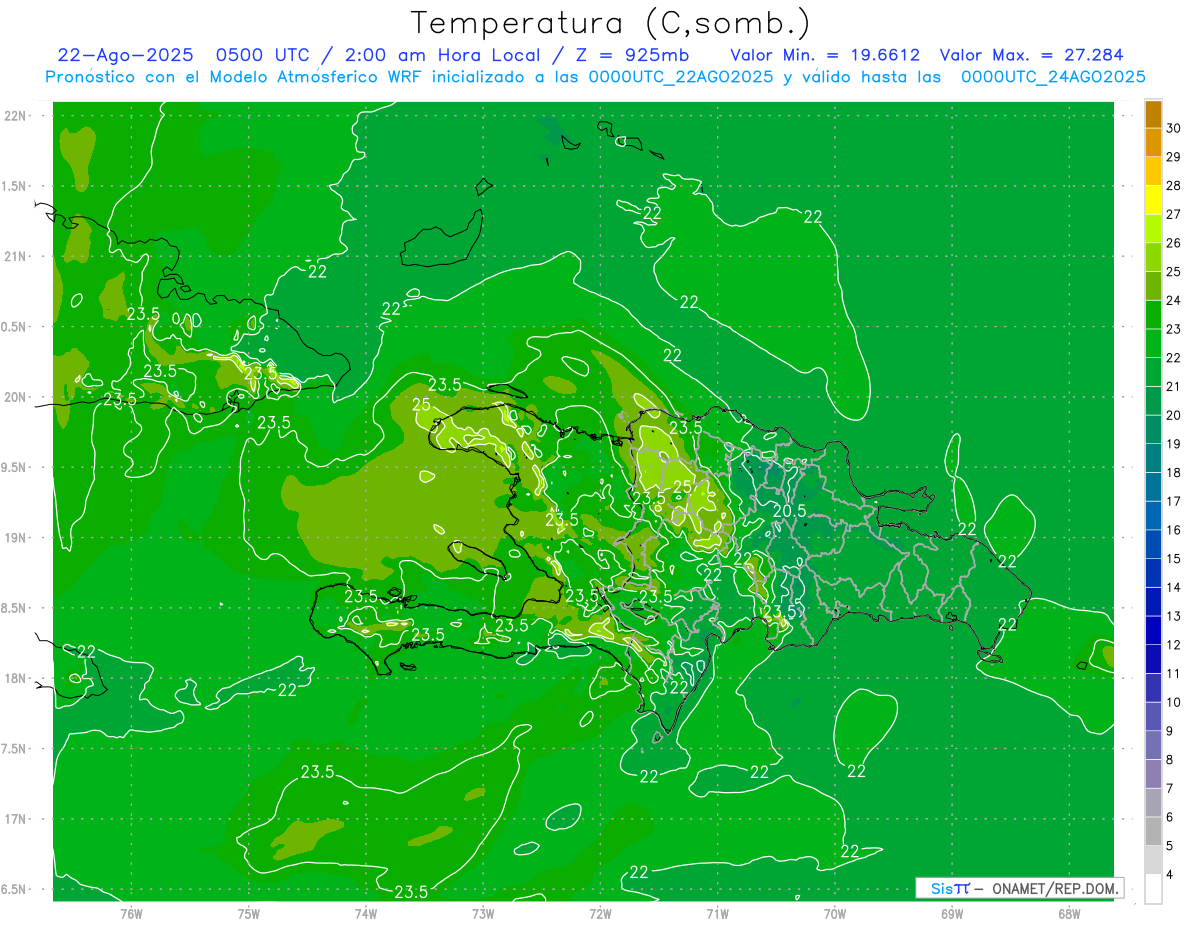This screenshot has height=927, width=1200.
Task: Click the "71W" longitude axis label
Action: click(x=717, y=913)
